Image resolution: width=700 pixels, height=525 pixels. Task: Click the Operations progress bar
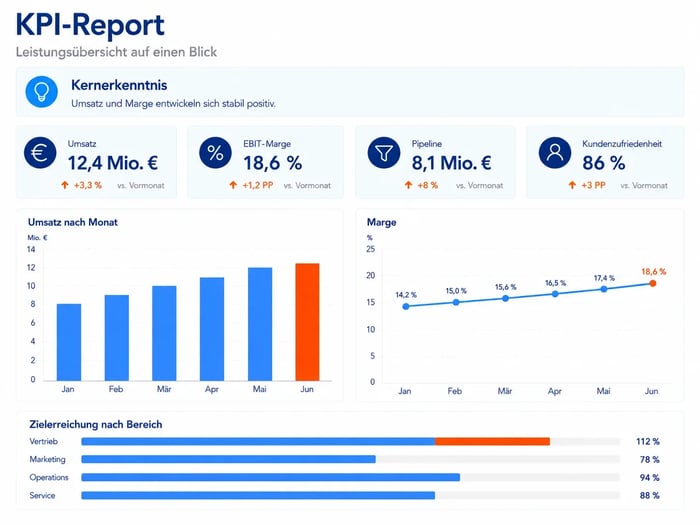(x=350, y=477)
